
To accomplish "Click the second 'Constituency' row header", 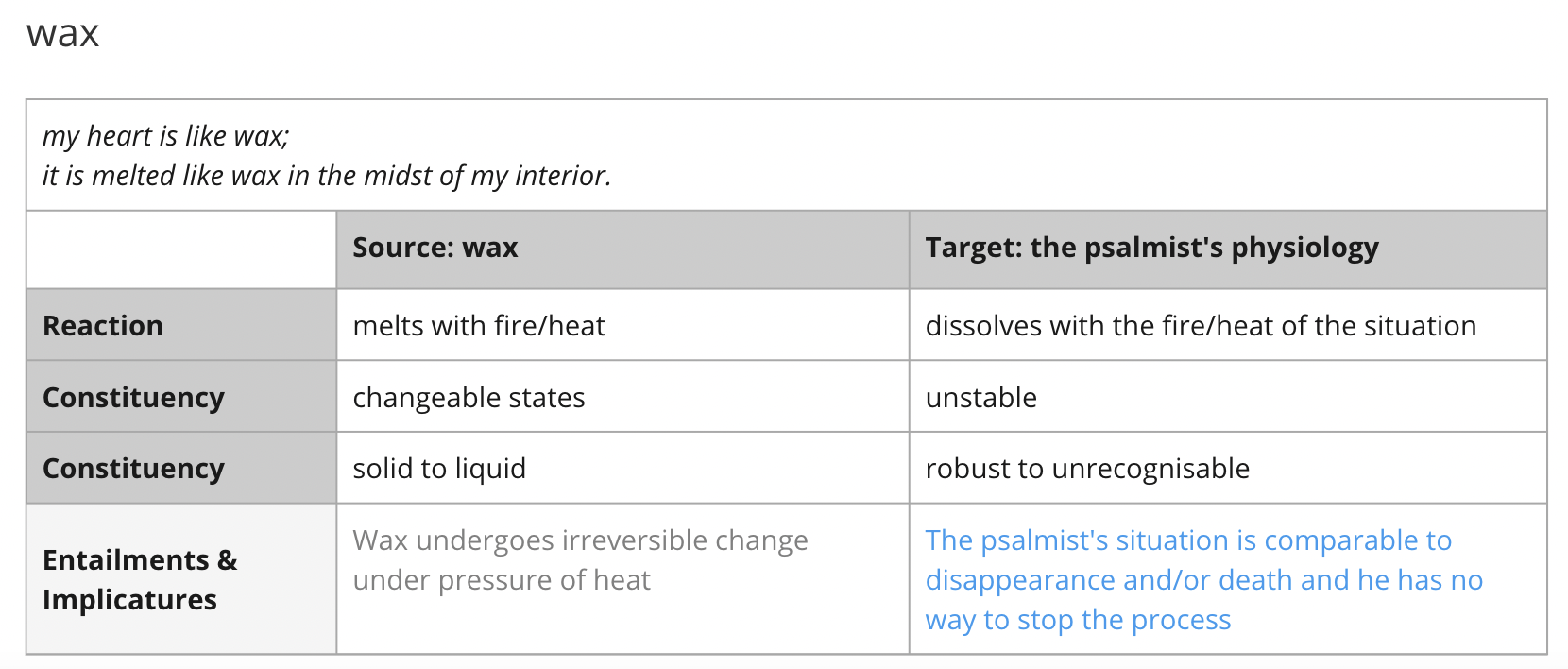I will (x=133, y=469).
